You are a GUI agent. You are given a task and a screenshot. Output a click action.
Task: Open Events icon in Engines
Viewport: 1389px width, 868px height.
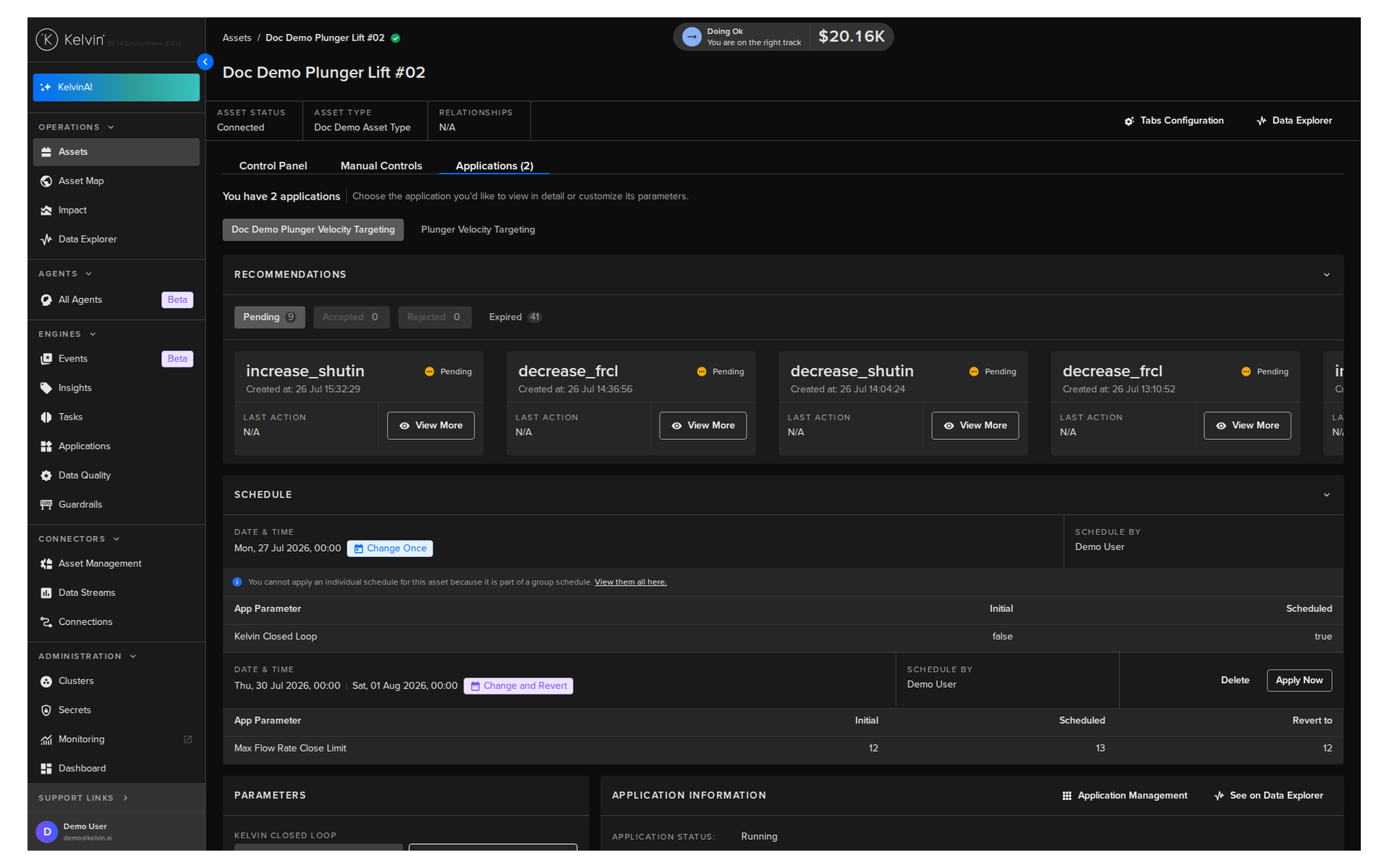click(46, 359)
